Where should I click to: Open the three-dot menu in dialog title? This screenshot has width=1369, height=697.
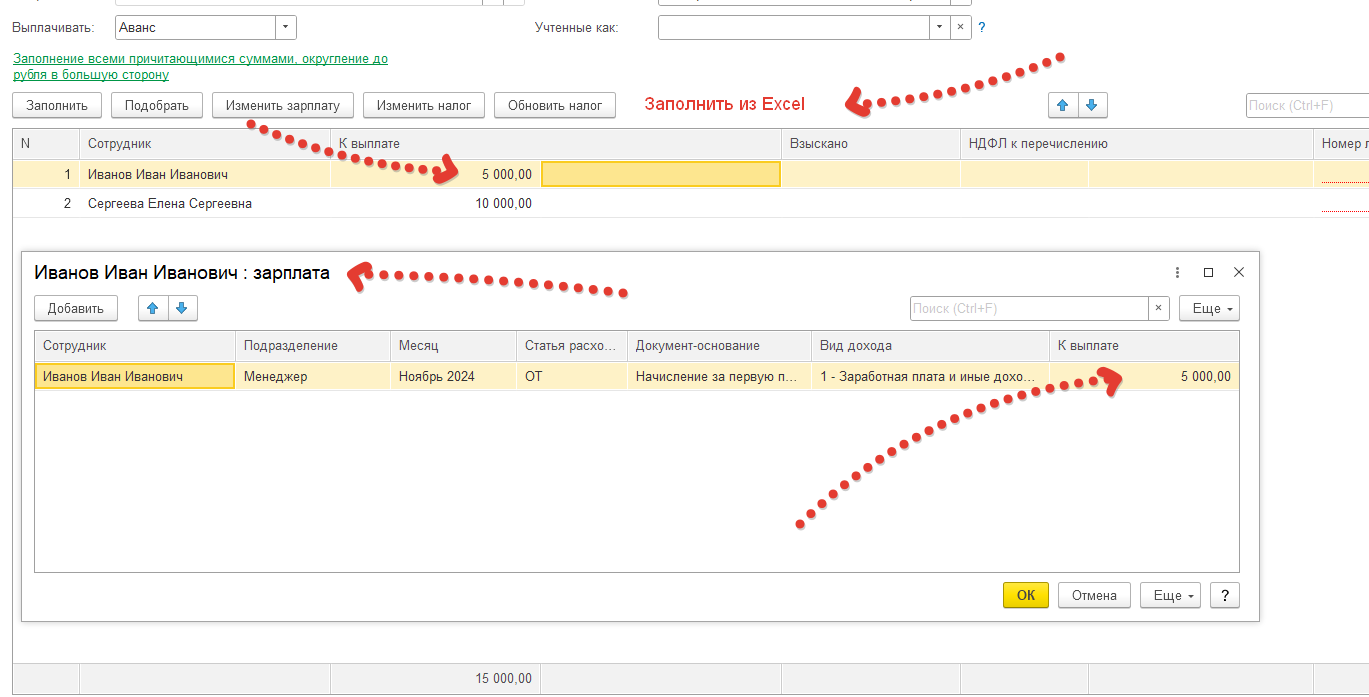click(x=1177, y=272)
